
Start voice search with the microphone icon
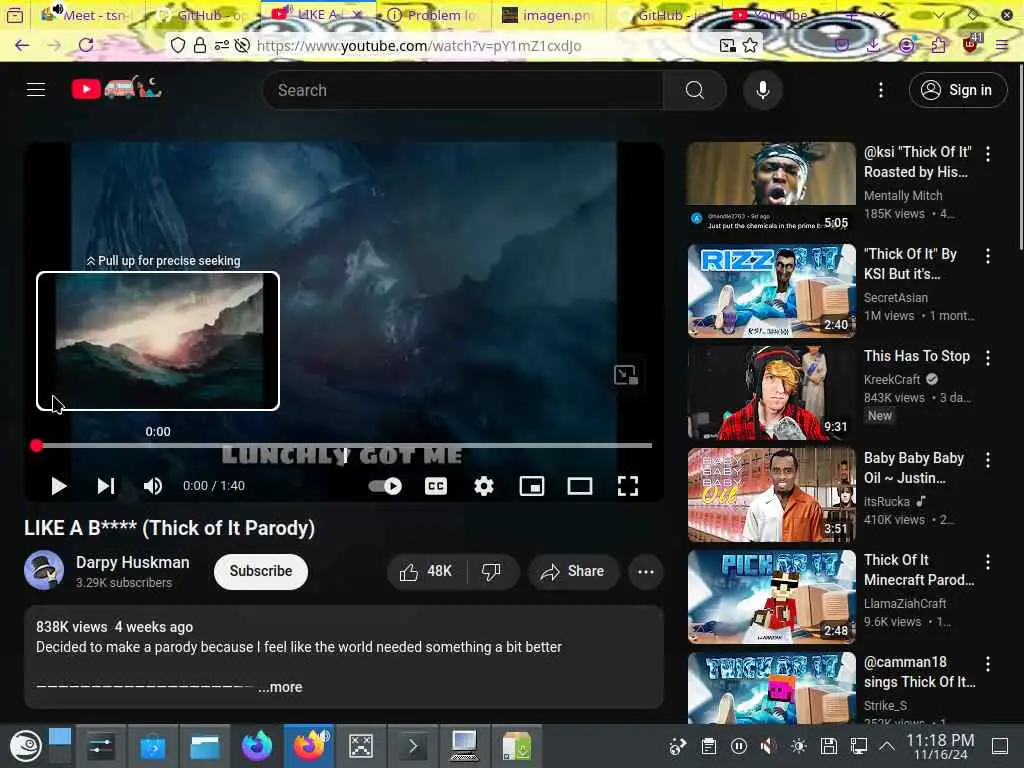pos(762,90)
